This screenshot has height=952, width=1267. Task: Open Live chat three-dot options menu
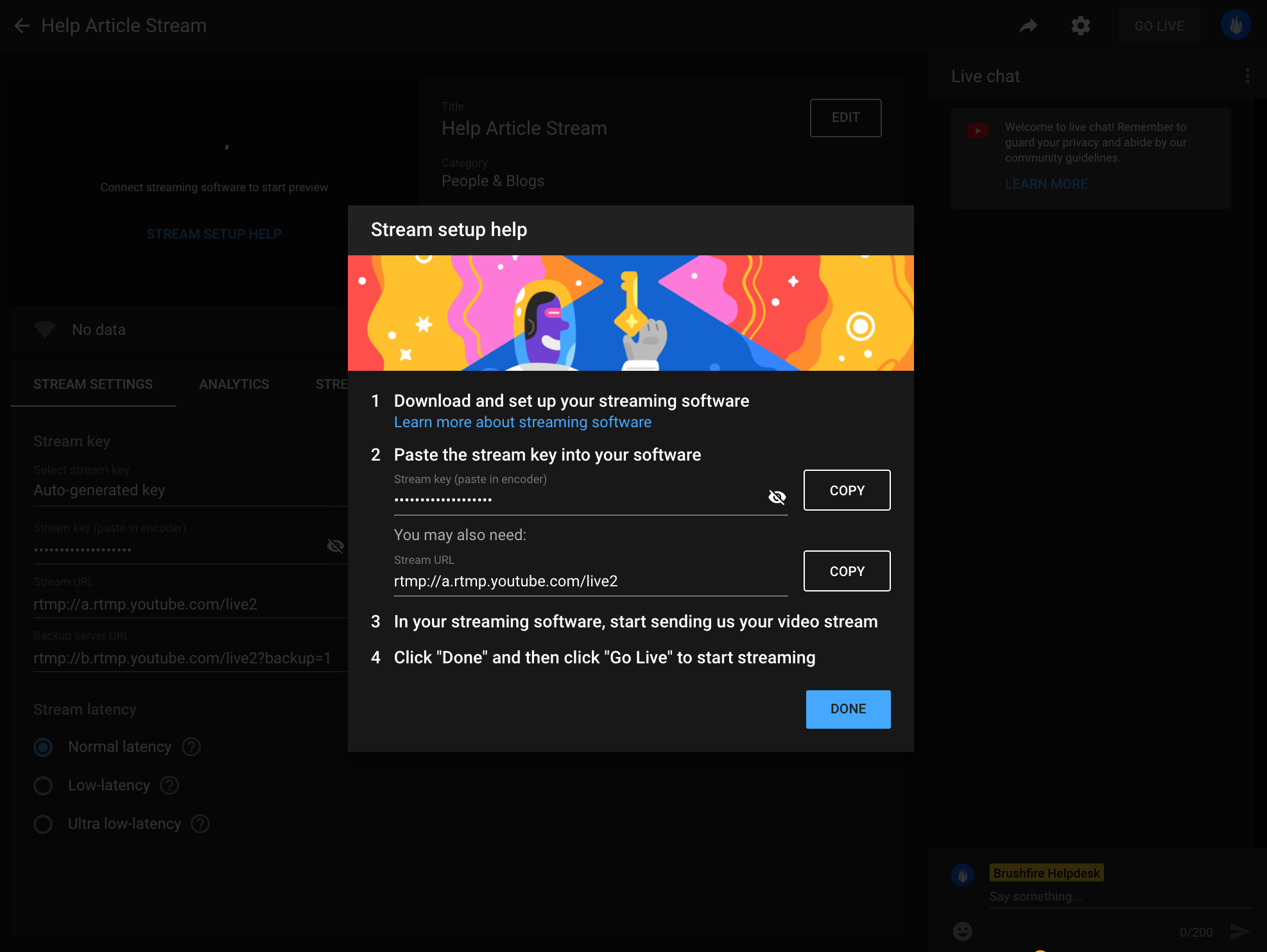click(x=1247, y=76)
